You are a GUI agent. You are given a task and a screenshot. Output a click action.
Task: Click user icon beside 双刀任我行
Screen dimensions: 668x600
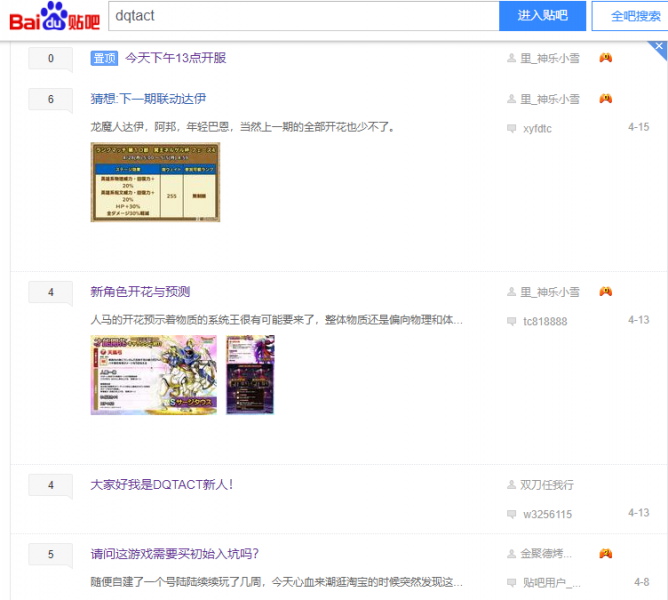(511, 485)
